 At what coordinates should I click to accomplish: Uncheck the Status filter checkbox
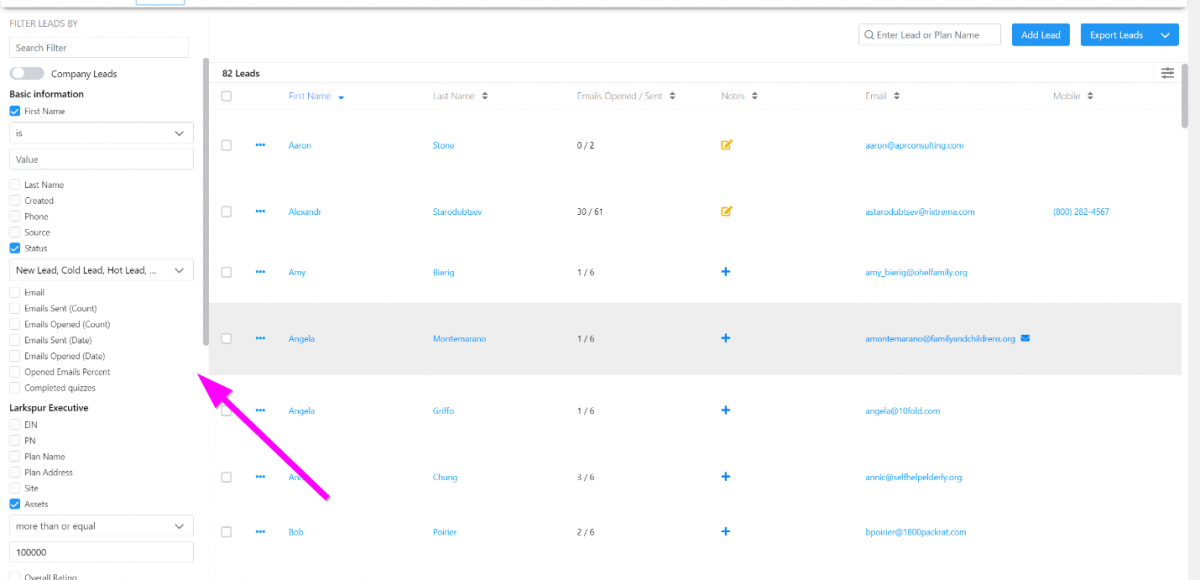[x=15, y=248]
